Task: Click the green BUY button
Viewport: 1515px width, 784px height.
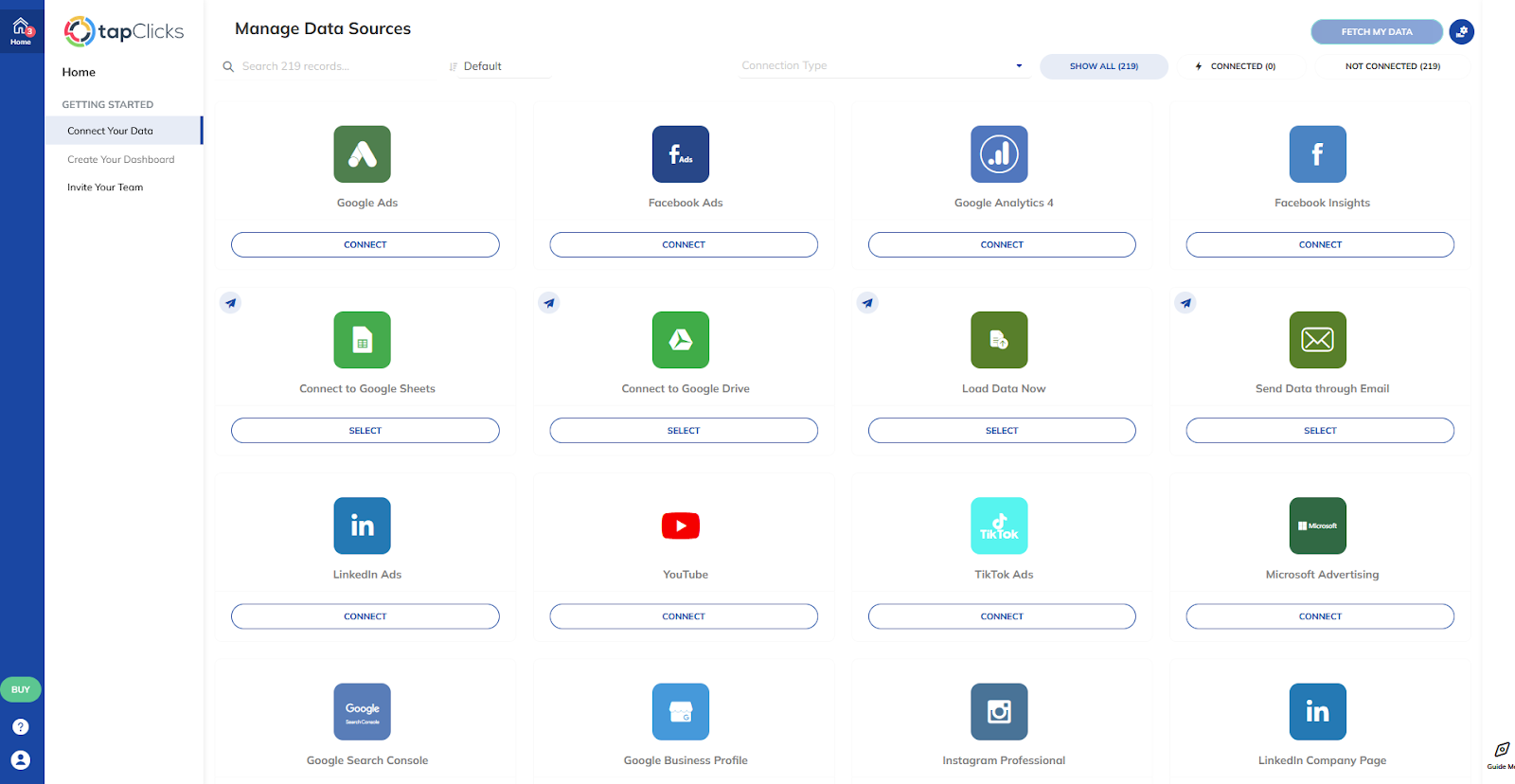Action: [x=21, y=689]
